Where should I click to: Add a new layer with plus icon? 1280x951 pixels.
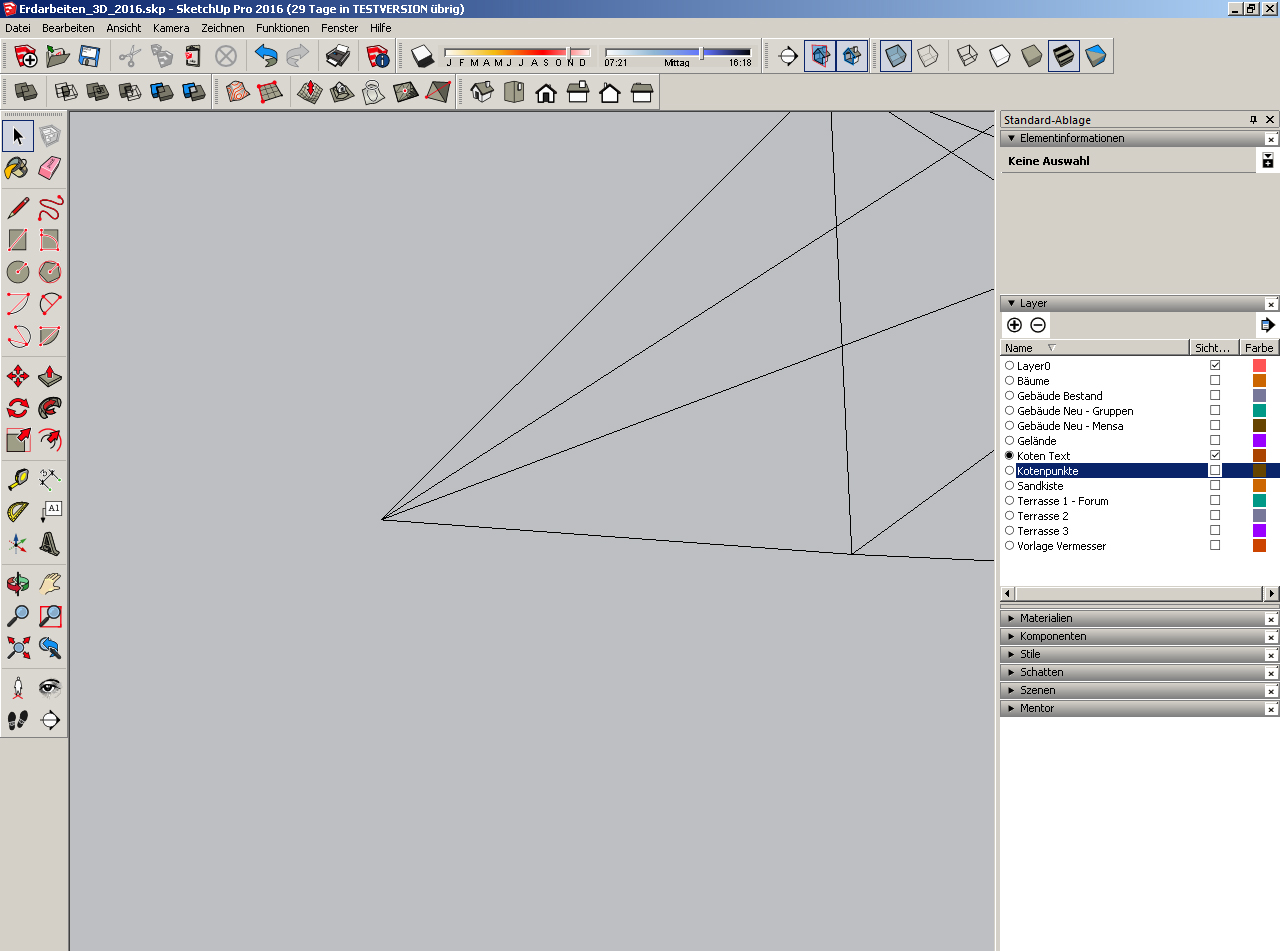click(1014, 325)
